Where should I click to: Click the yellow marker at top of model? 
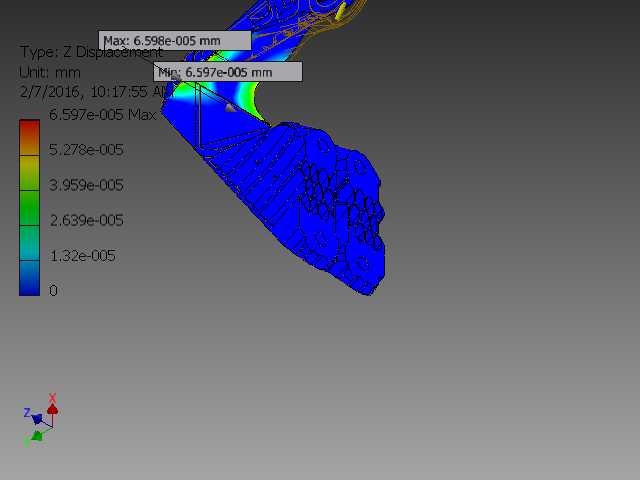[341, 11]
